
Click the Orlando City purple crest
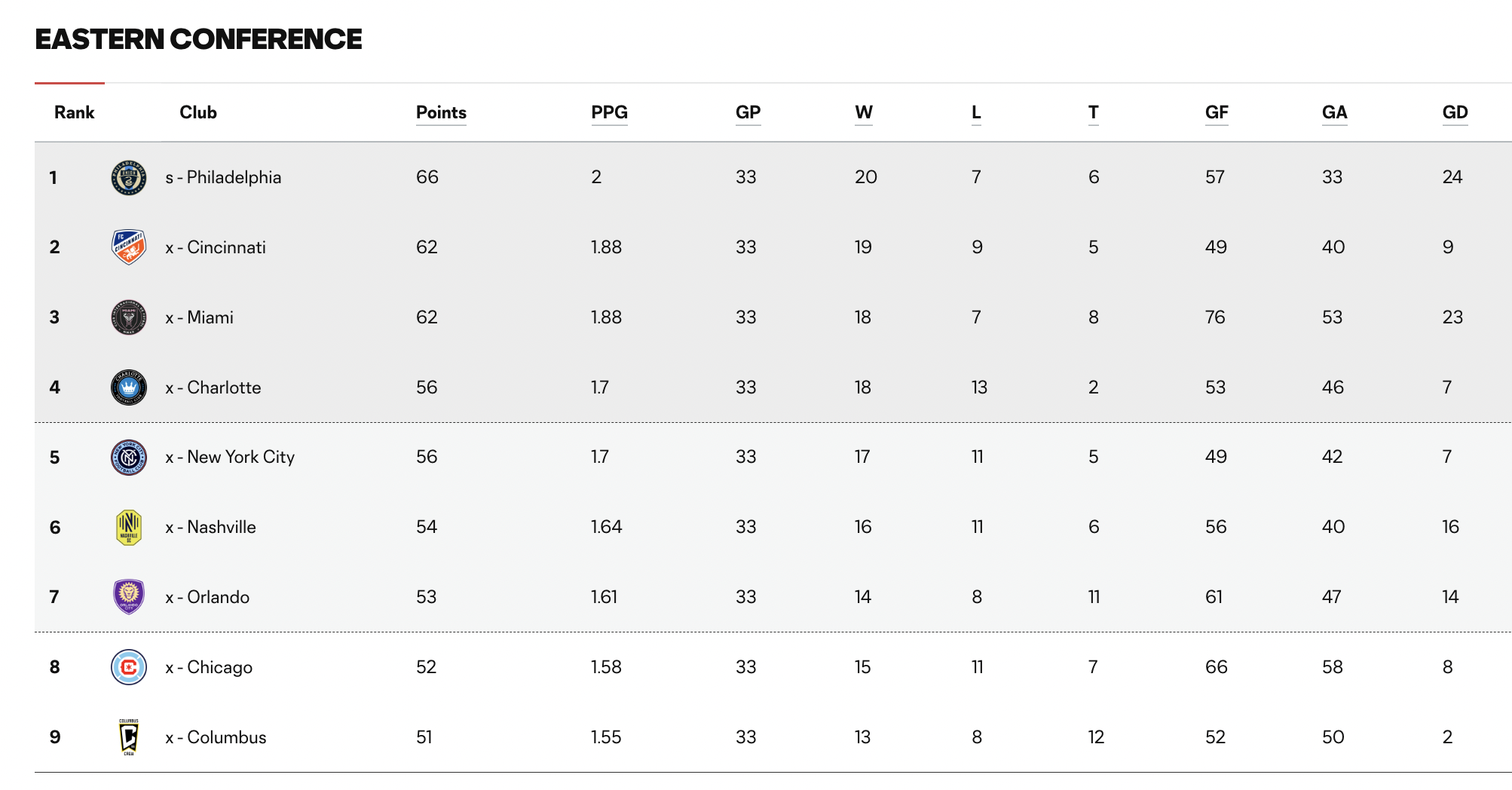click(x=129, y=597)
